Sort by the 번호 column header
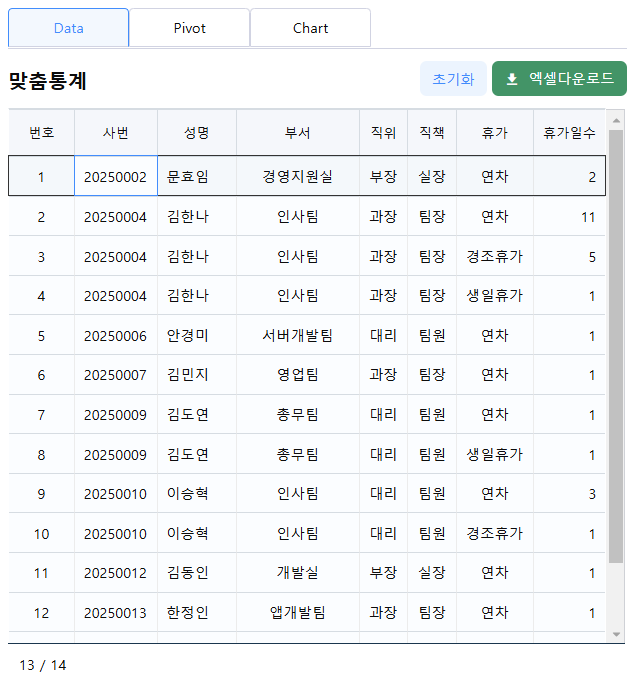 (41, 133)
